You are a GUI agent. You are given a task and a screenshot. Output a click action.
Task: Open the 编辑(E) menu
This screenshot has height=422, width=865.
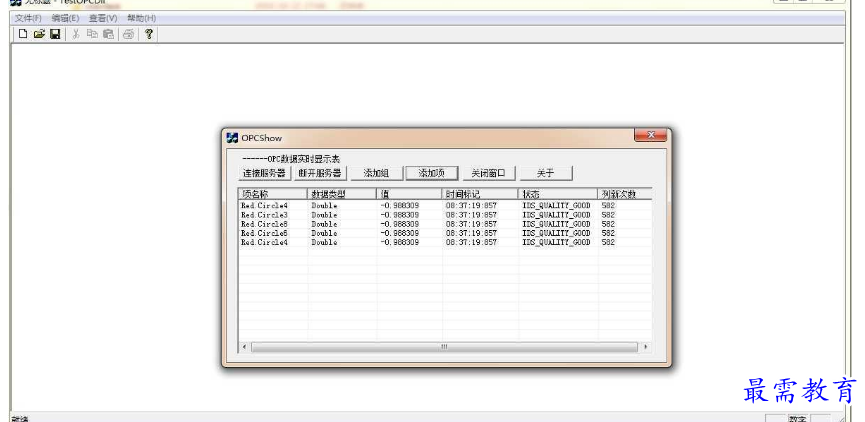tap(65, 18)
